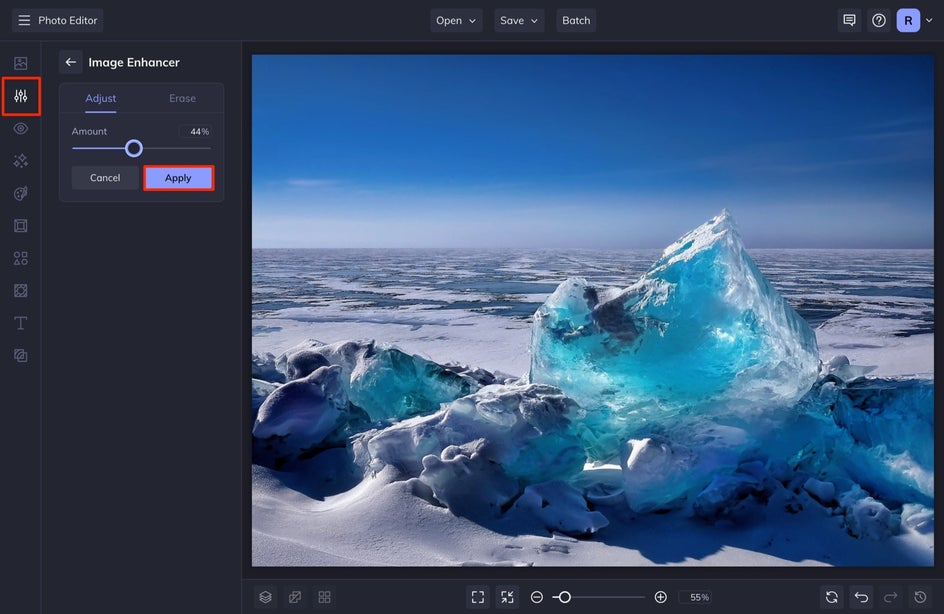The image size is (944, 614).
Task: Cancel the Image Enhancer changes
Action: pos(105,178)
